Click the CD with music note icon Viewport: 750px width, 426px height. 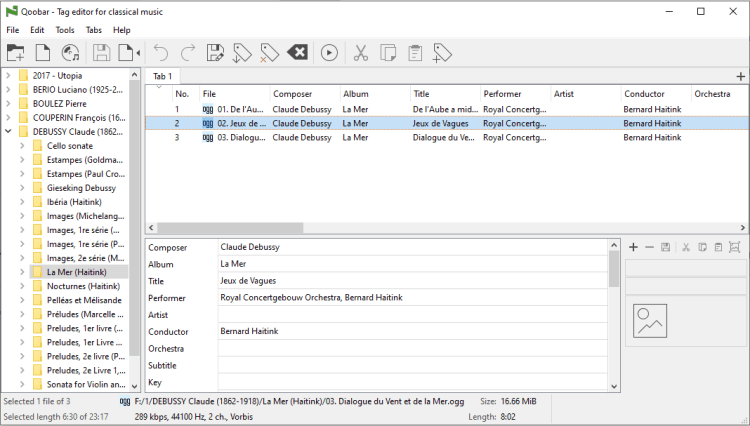click(71, 53)
